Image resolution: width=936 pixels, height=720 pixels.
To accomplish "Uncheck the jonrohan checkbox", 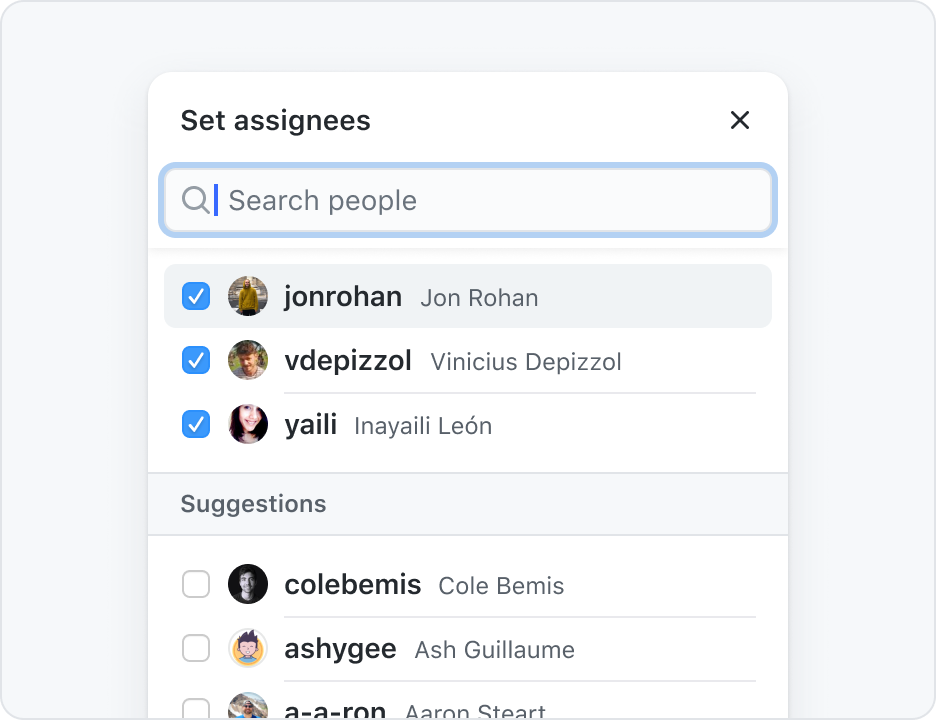I will pos(196,296).
